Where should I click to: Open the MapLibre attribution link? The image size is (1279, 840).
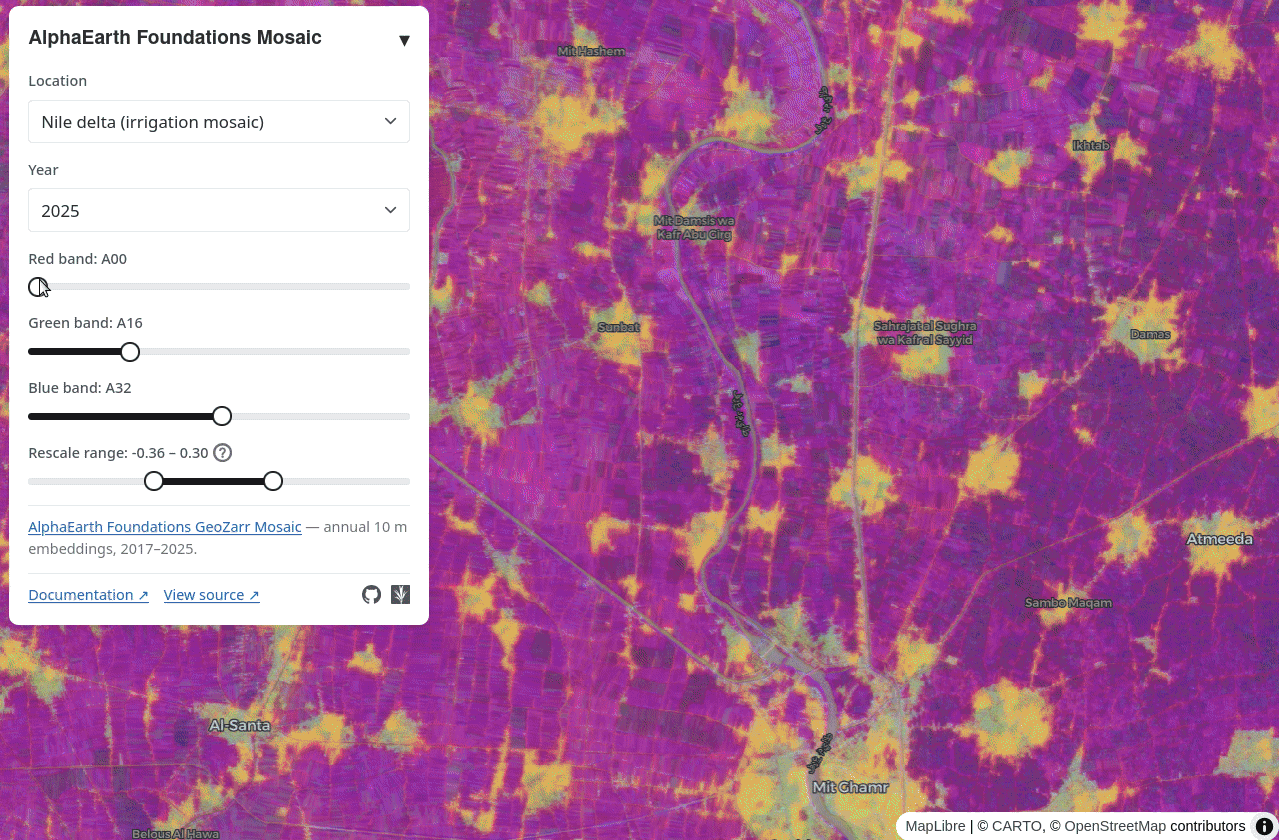click(935, 826)
